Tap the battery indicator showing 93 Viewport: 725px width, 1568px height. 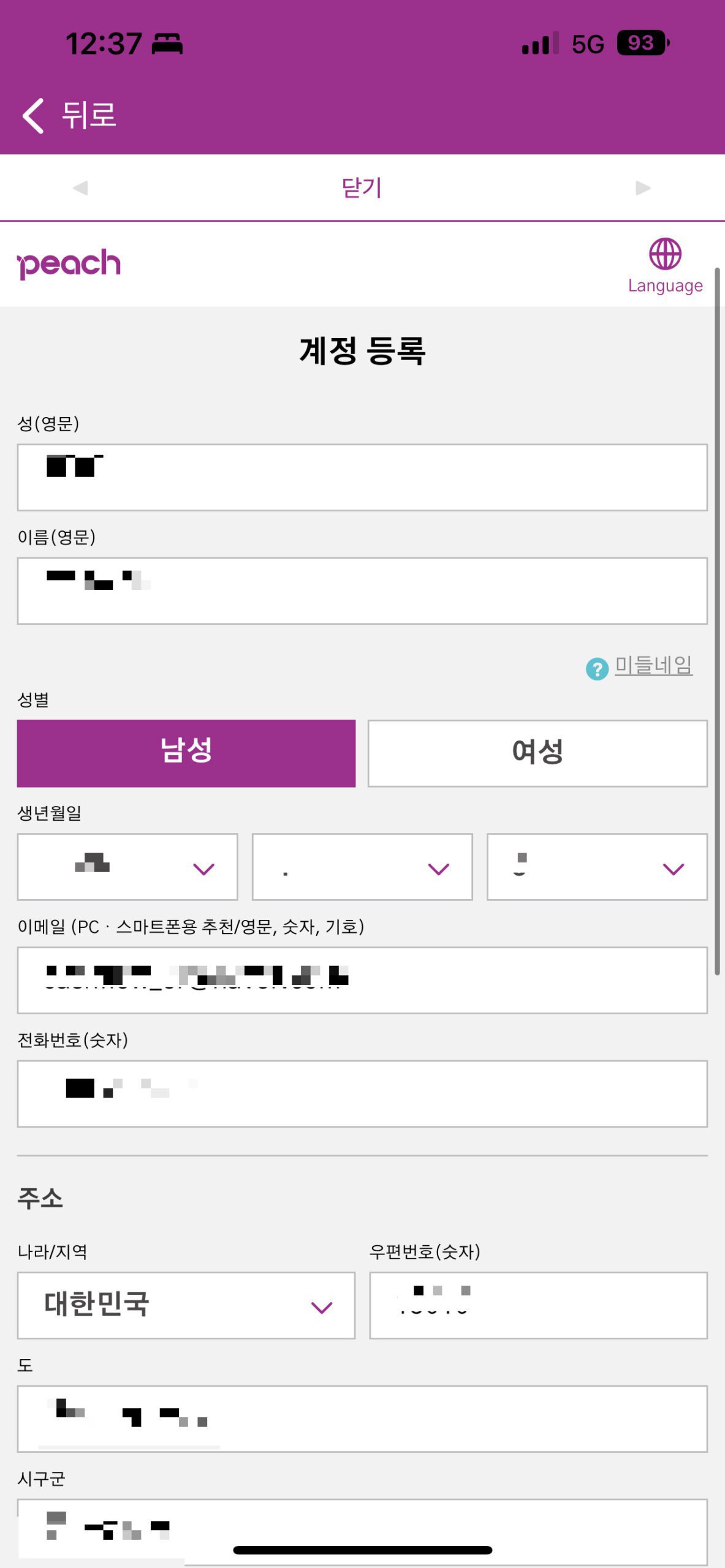(x=641, y=43)
